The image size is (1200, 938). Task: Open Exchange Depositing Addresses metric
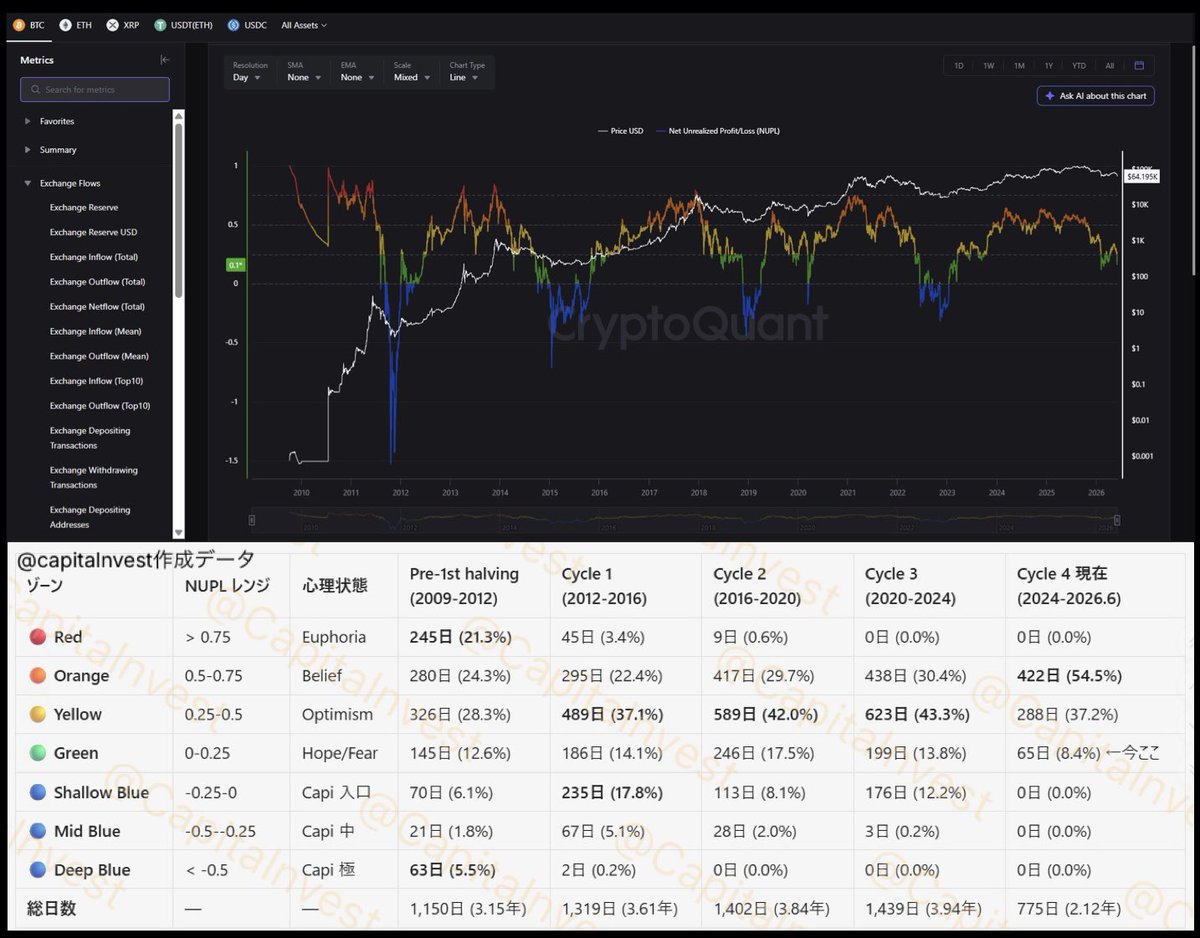click(90, 517)
